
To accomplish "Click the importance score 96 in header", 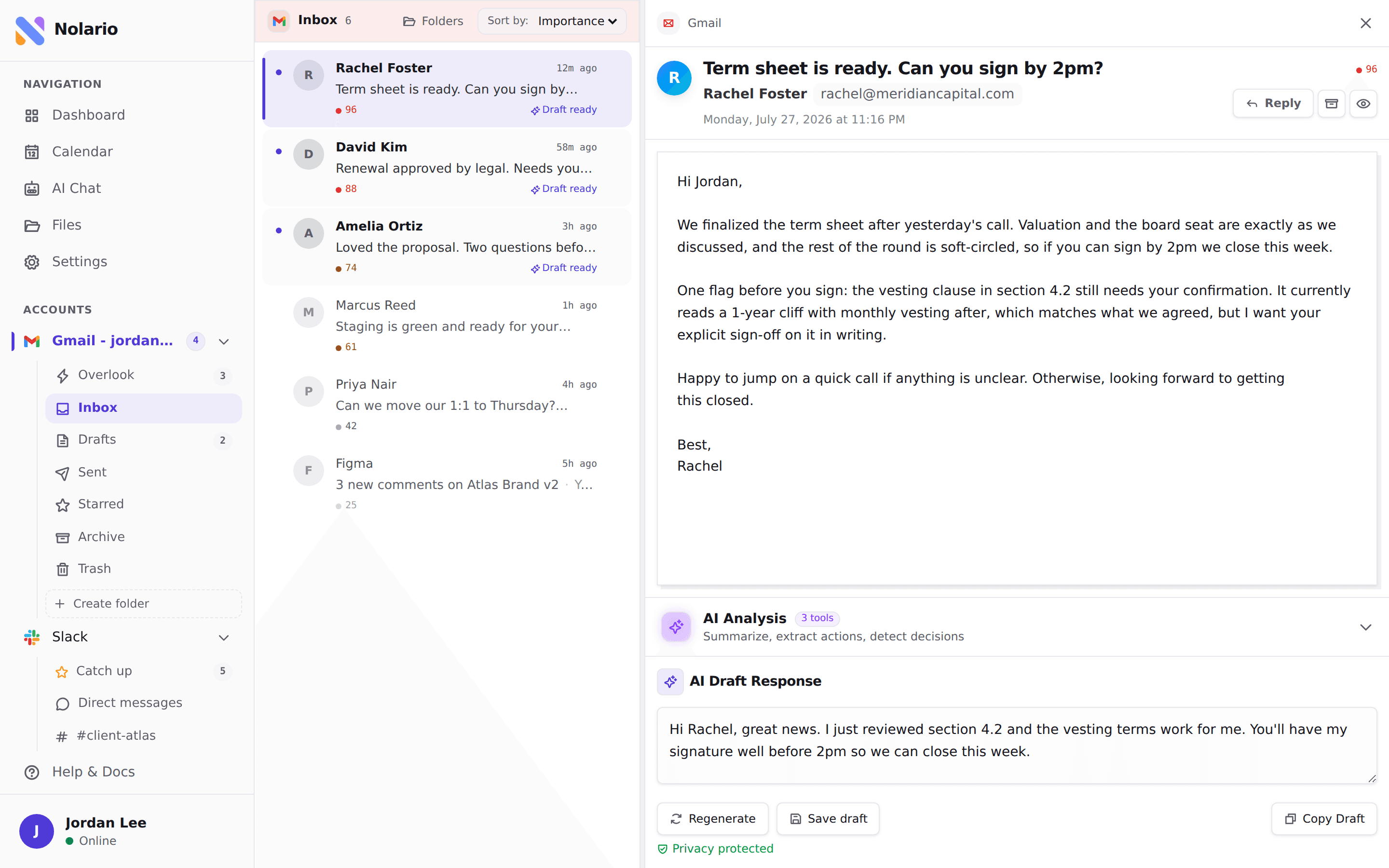I will 1366,69.
